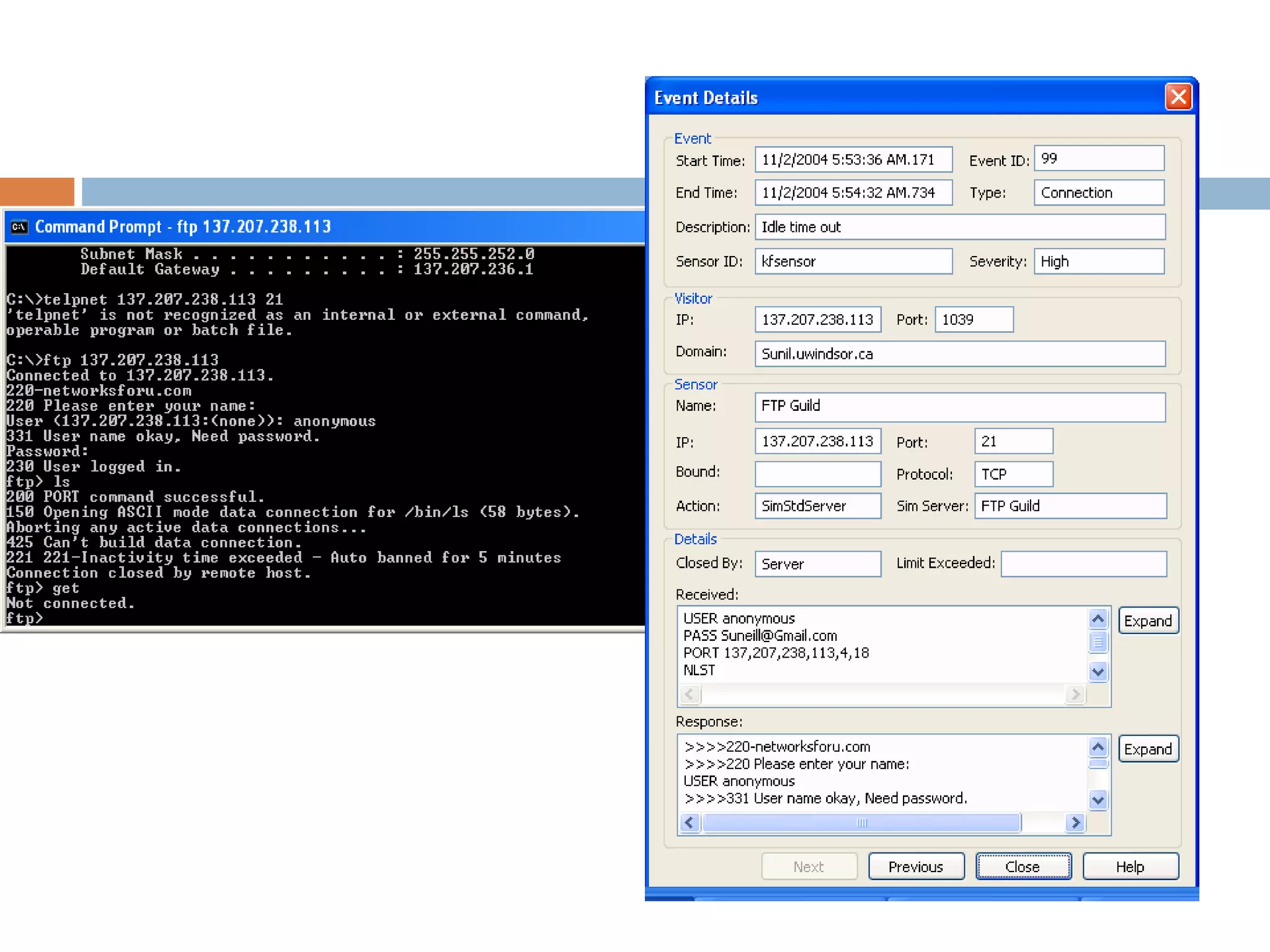
Task: Click the Close button in Event Details
Action: 1023,866
